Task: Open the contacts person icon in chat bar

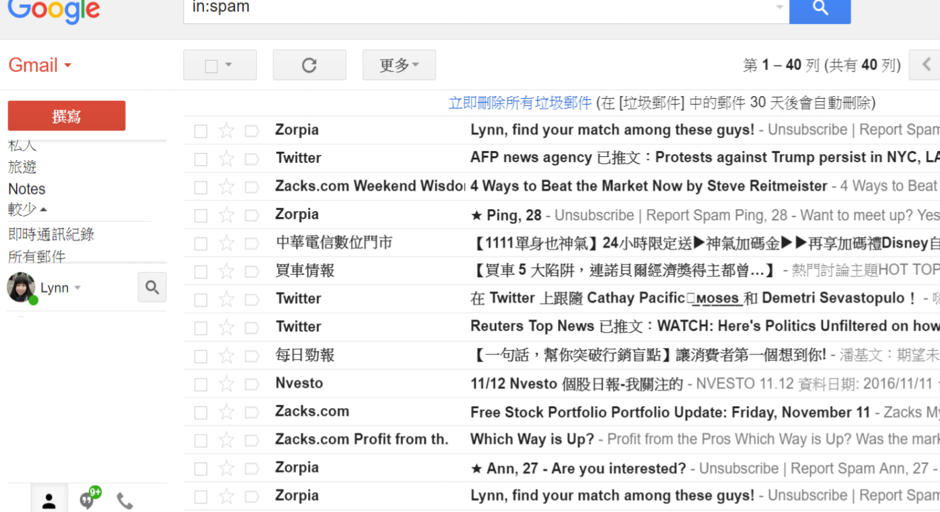Action: coord(49,501)
